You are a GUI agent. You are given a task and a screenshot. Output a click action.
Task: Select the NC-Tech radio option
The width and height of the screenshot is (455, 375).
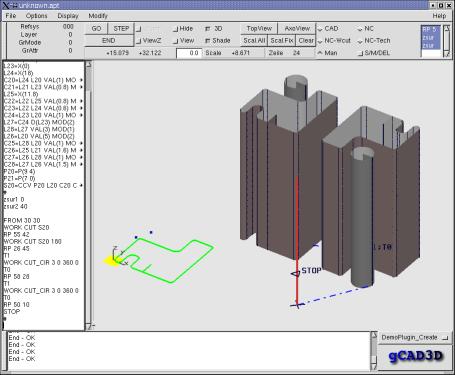(x=360, y=41)
